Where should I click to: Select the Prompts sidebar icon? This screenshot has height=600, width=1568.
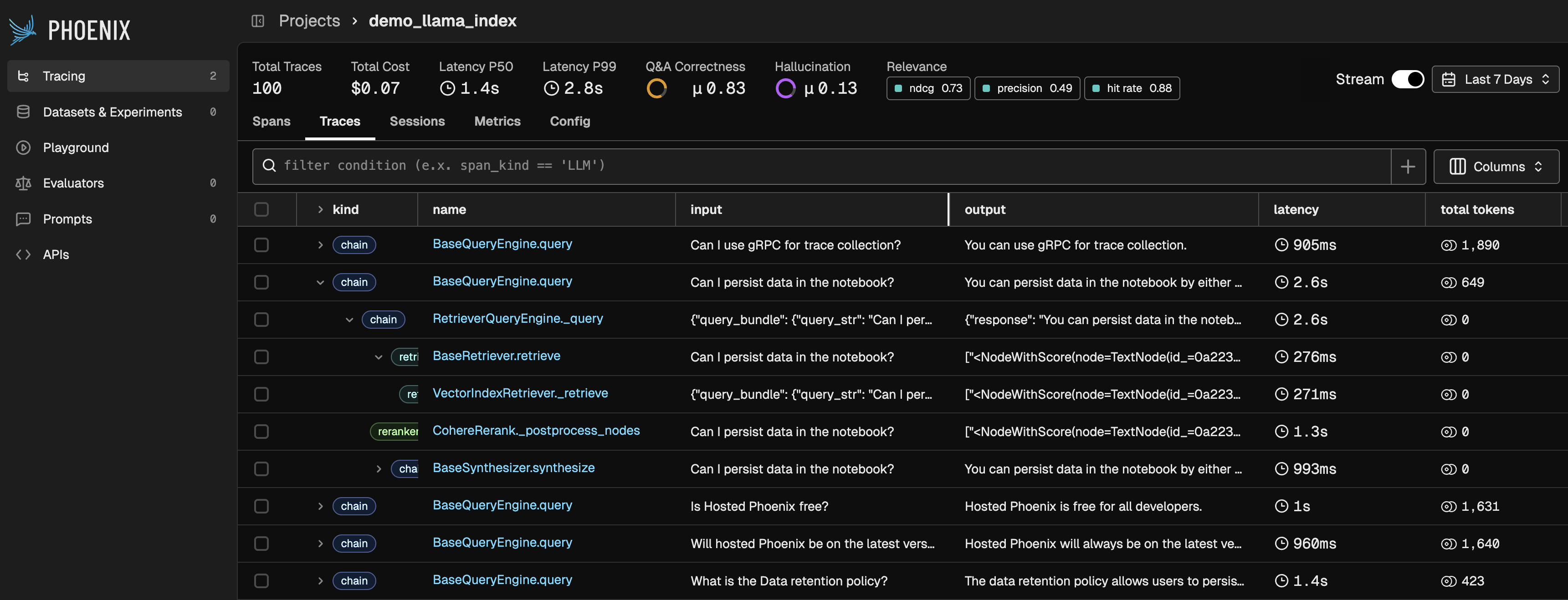(23, 219)
